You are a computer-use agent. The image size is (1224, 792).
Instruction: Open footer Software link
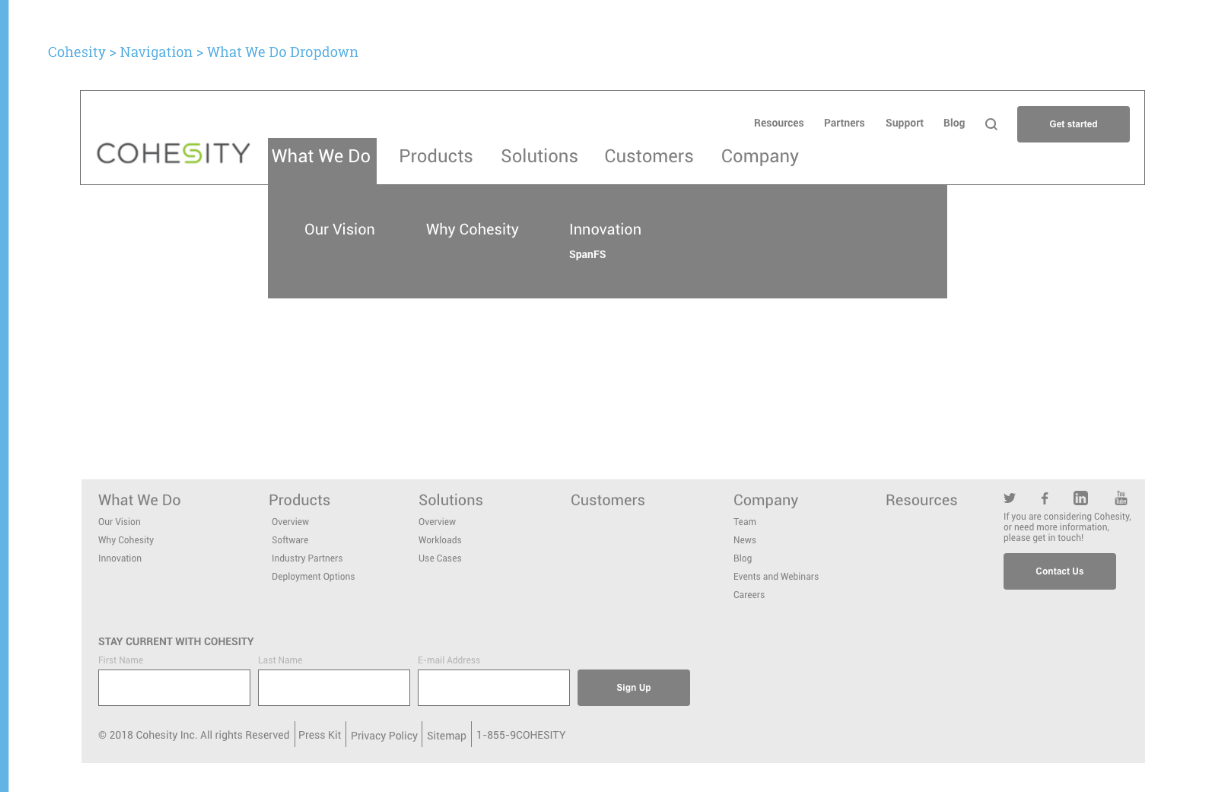click(x=290, y=540)
